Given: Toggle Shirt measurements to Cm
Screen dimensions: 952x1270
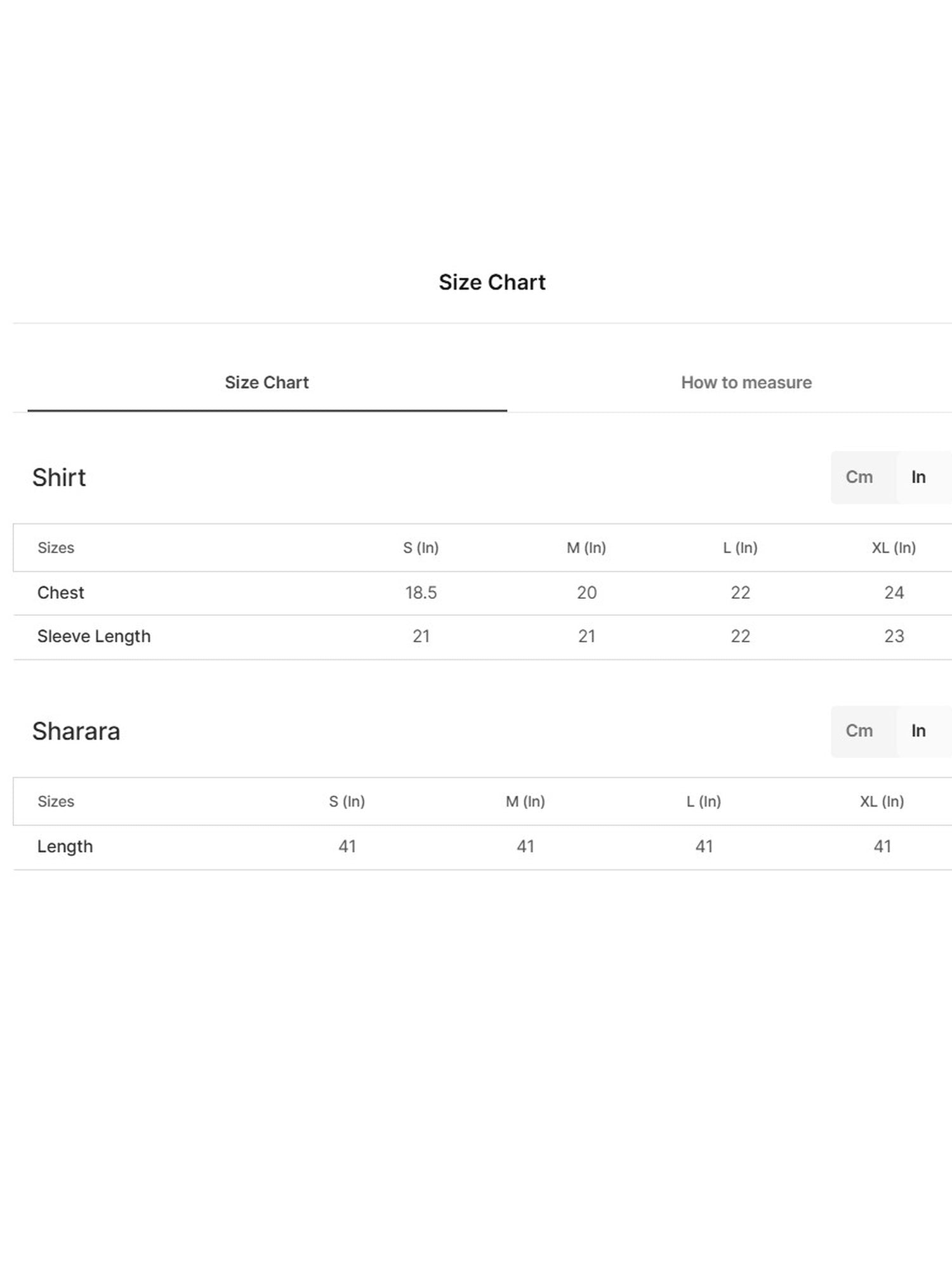Looking at the screenshot, I should point(859,477).
